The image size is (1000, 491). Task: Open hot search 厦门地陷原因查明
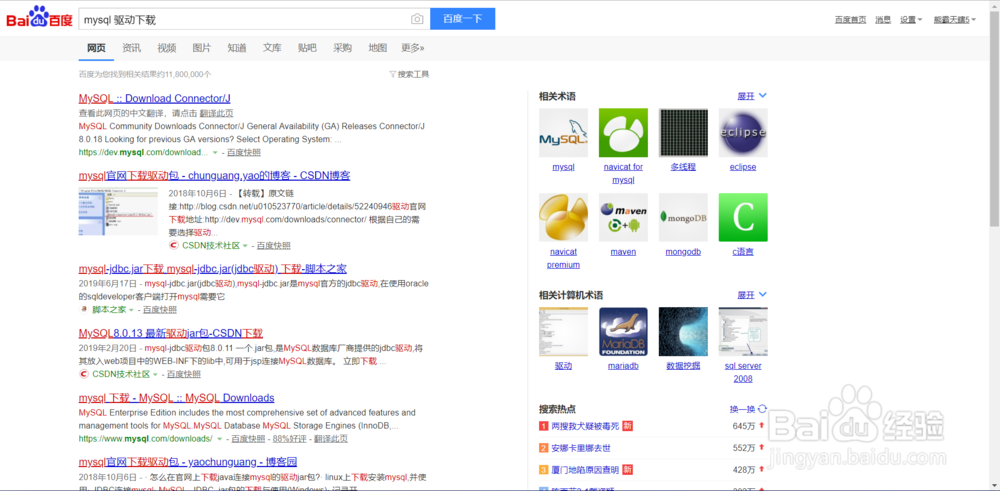click(585, 470)
